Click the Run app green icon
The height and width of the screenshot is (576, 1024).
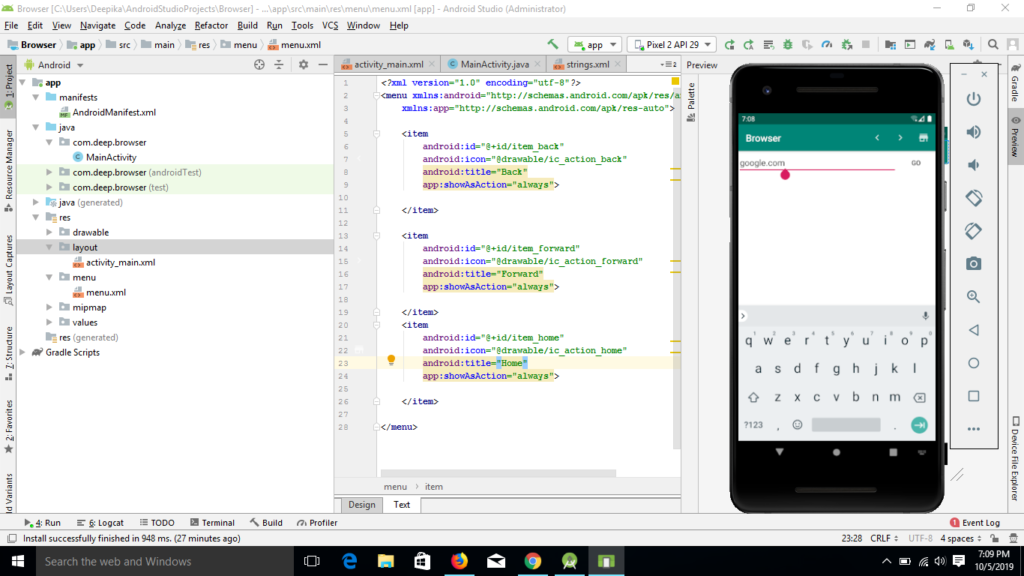tap(729, 44)
